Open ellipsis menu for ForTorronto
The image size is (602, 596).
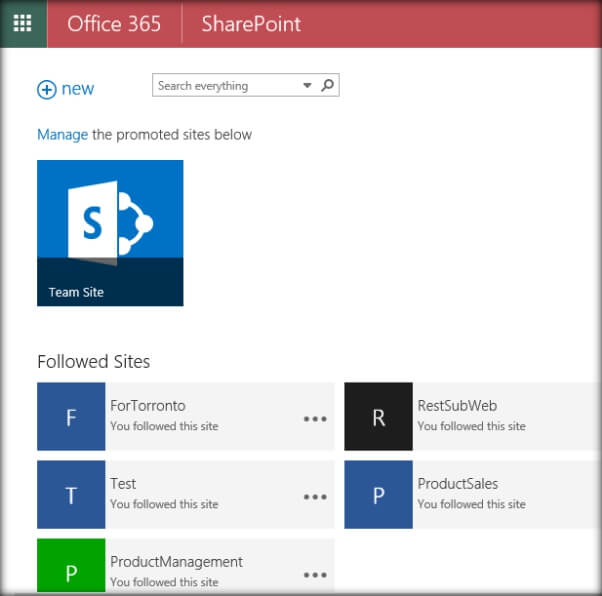[x=315, y=419]
